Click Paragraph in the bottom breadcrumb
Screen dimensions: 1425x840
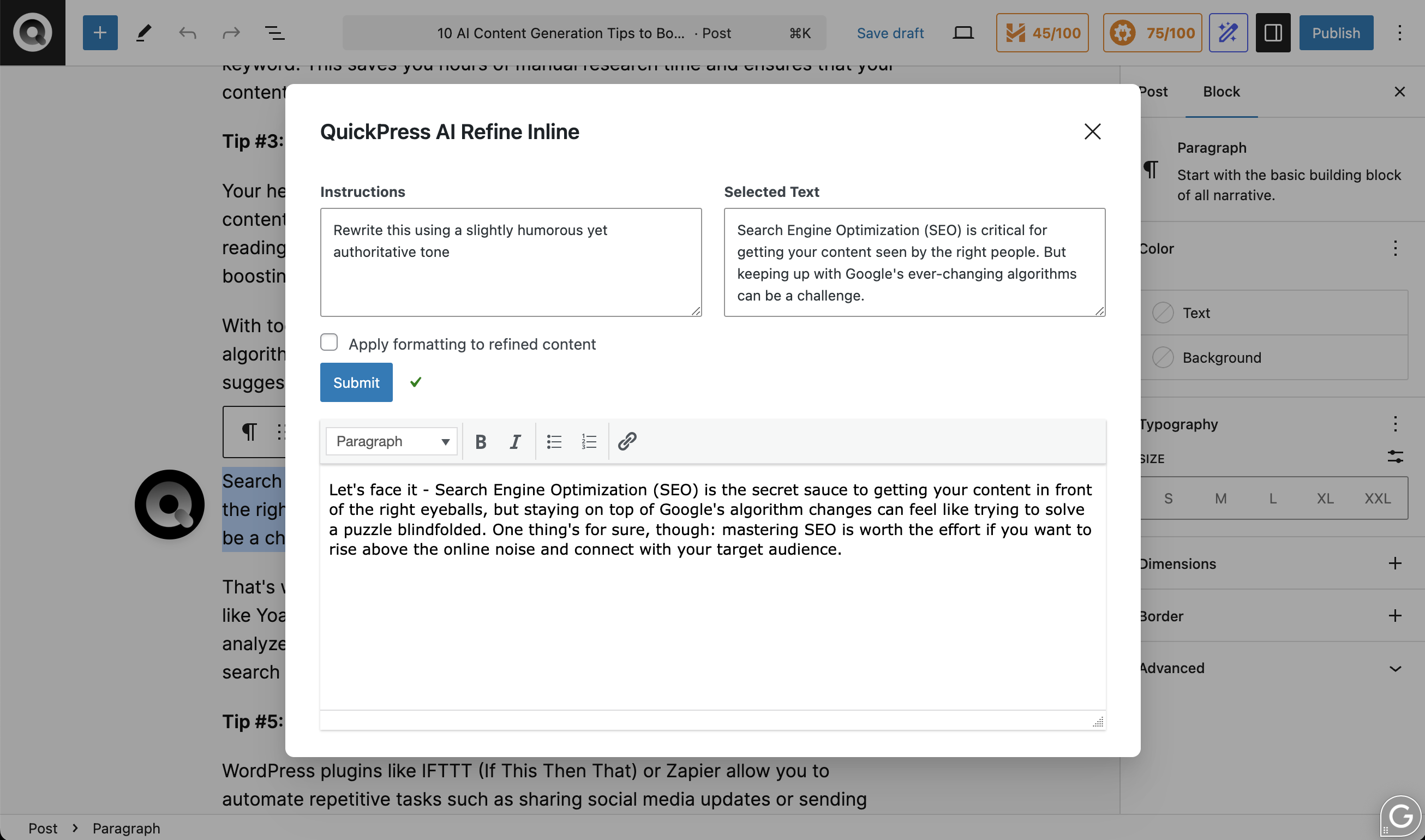pos(126,828)
